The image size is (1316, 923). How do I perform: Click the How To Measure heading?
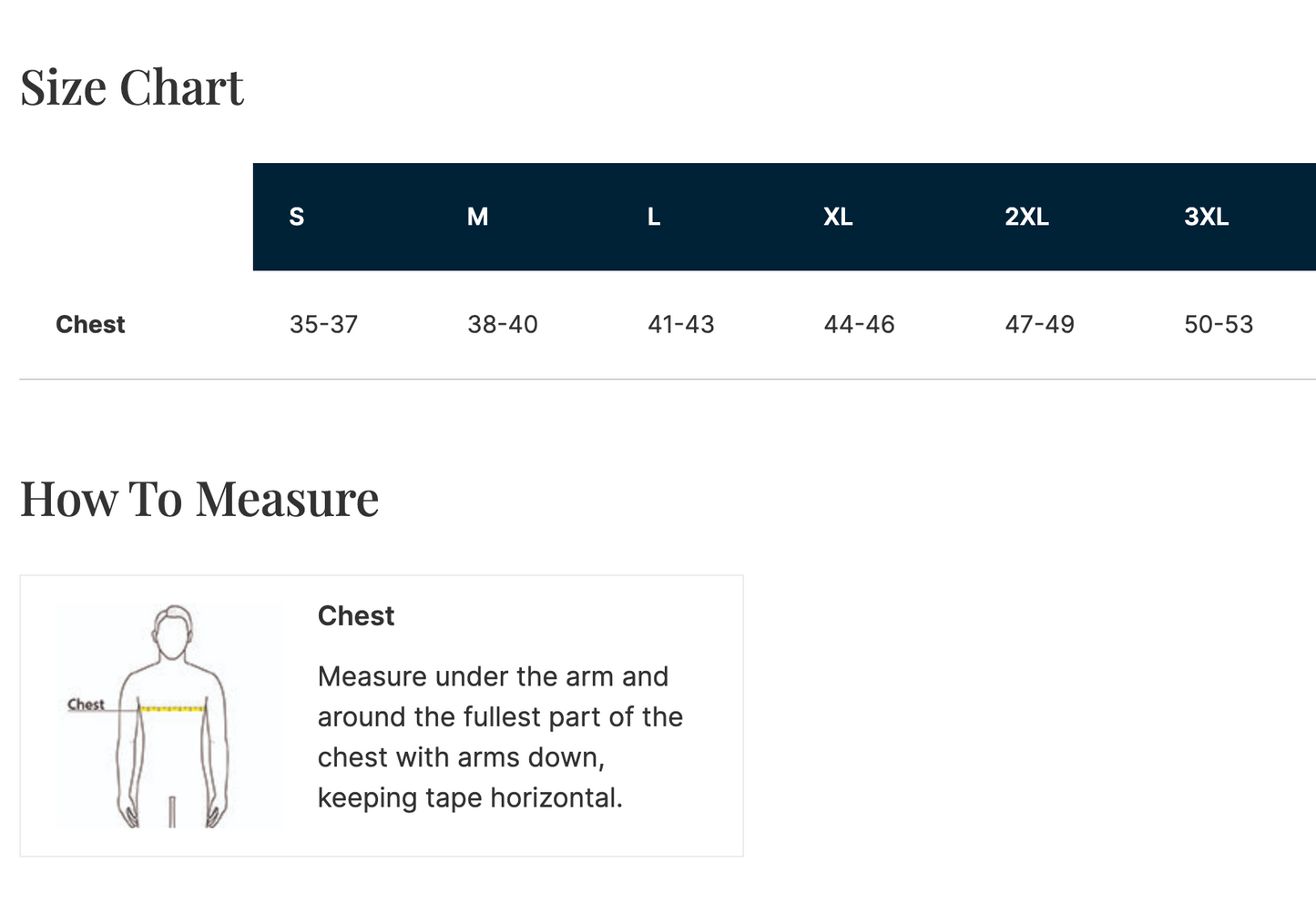pyautogui.click(x=199, y=499)
